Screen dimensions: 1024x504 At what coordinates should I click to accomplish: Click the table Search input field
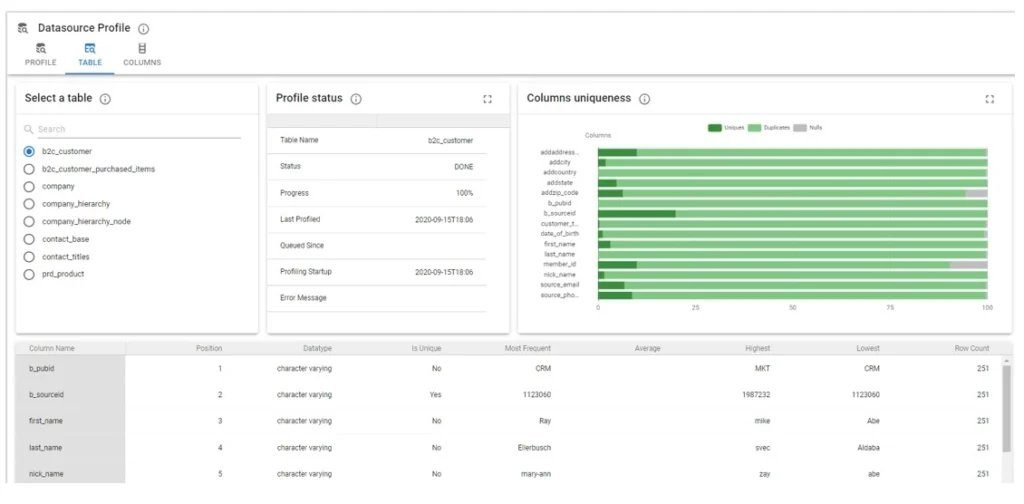[x=138, y=129]
